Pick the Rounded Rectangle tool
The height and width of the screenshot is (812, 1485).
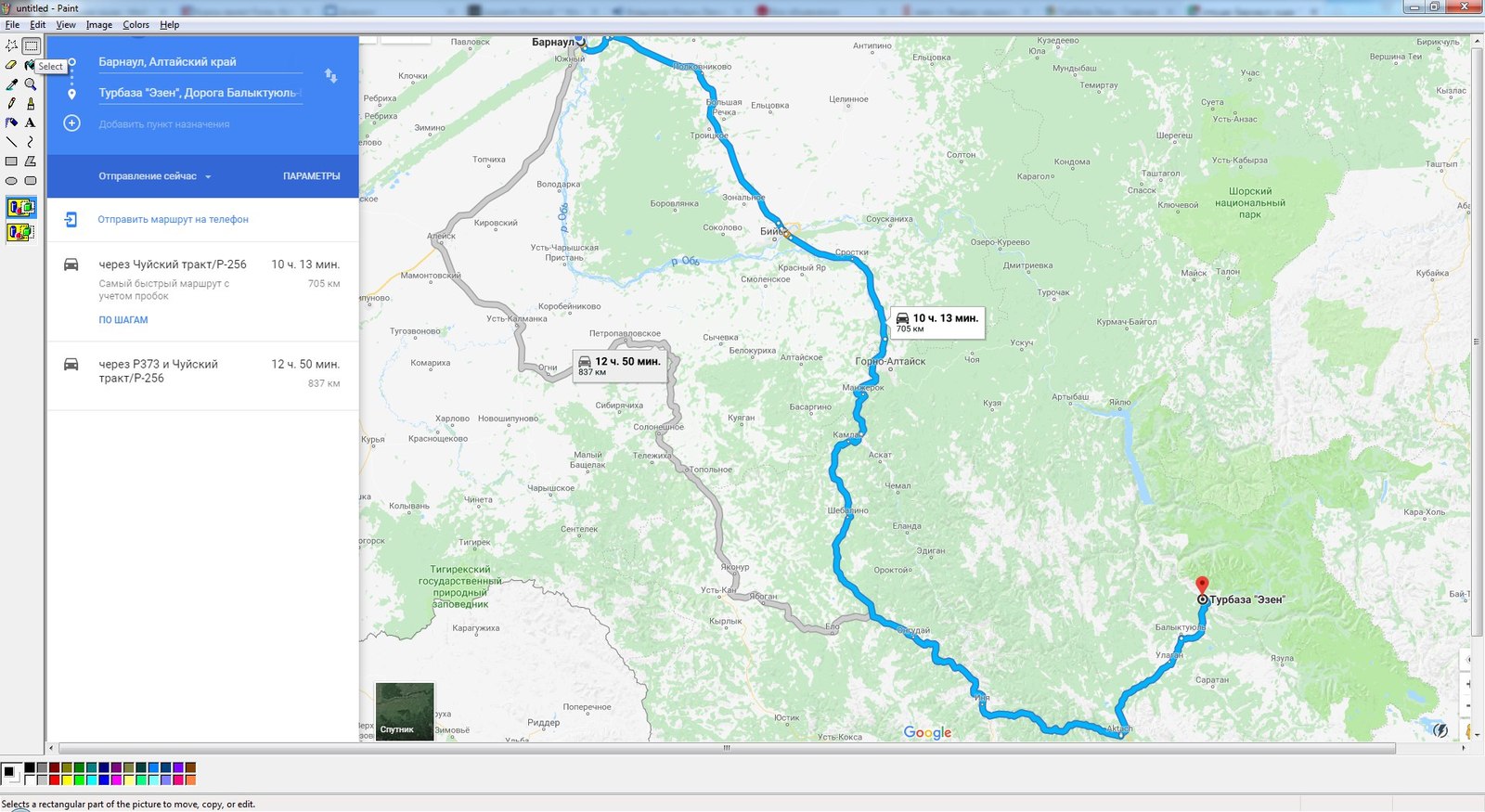click(x=31, y=181)
